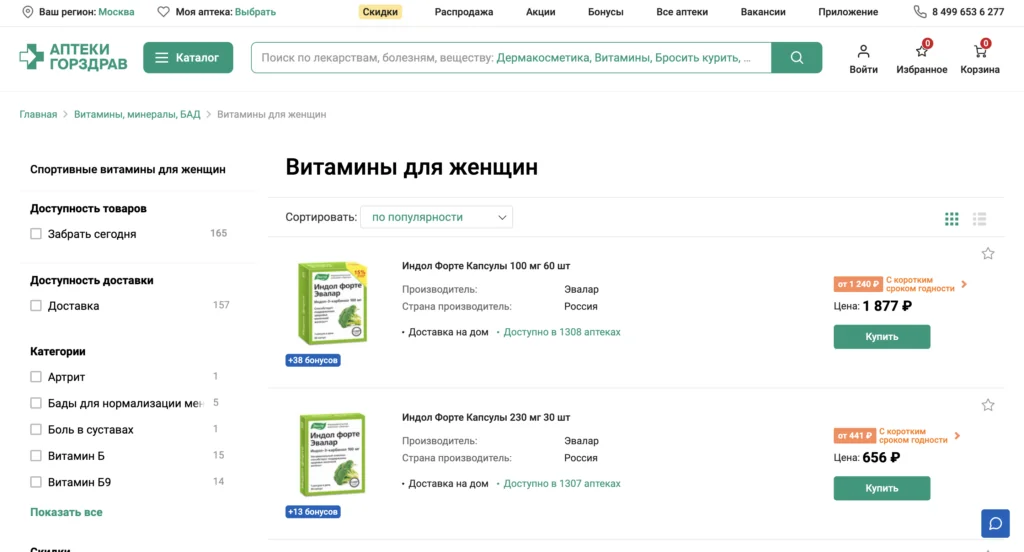Viewport: 1024px width, 552px height.
Task: Open Индол Форте Капсулы 100 мг title
Action: 486,266
